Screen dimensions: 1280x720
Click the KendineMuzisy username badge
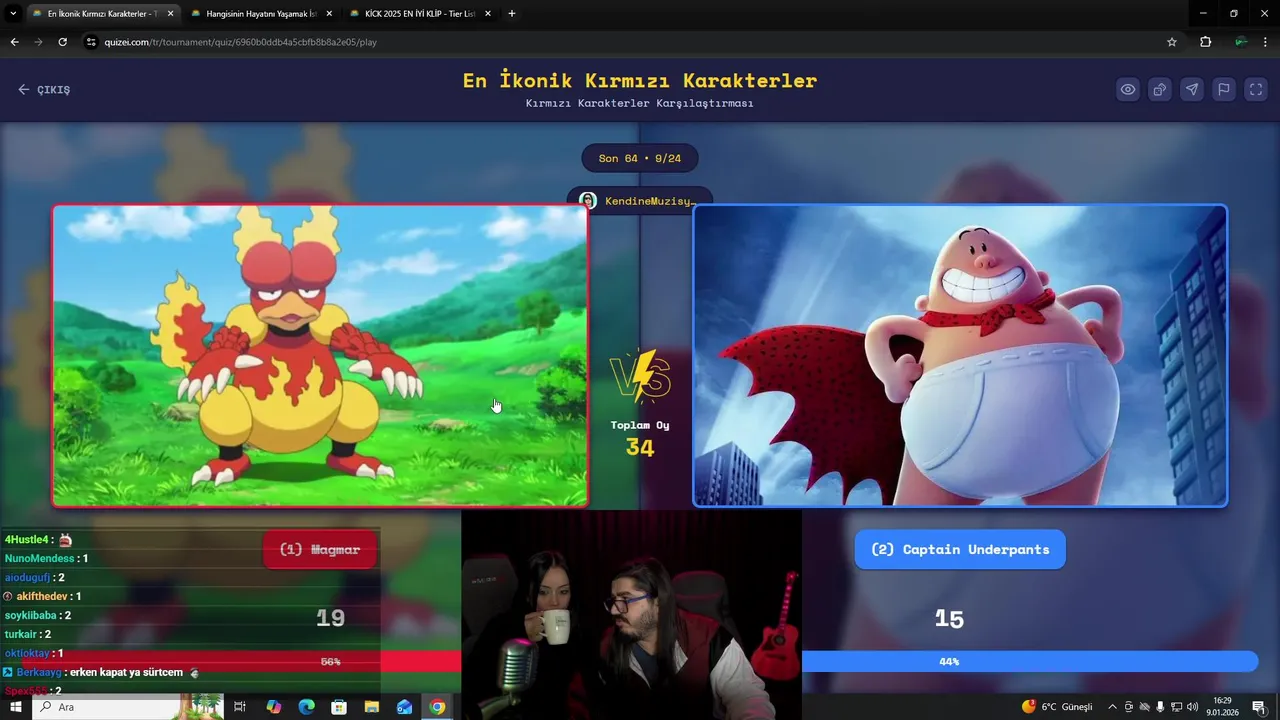640,201
